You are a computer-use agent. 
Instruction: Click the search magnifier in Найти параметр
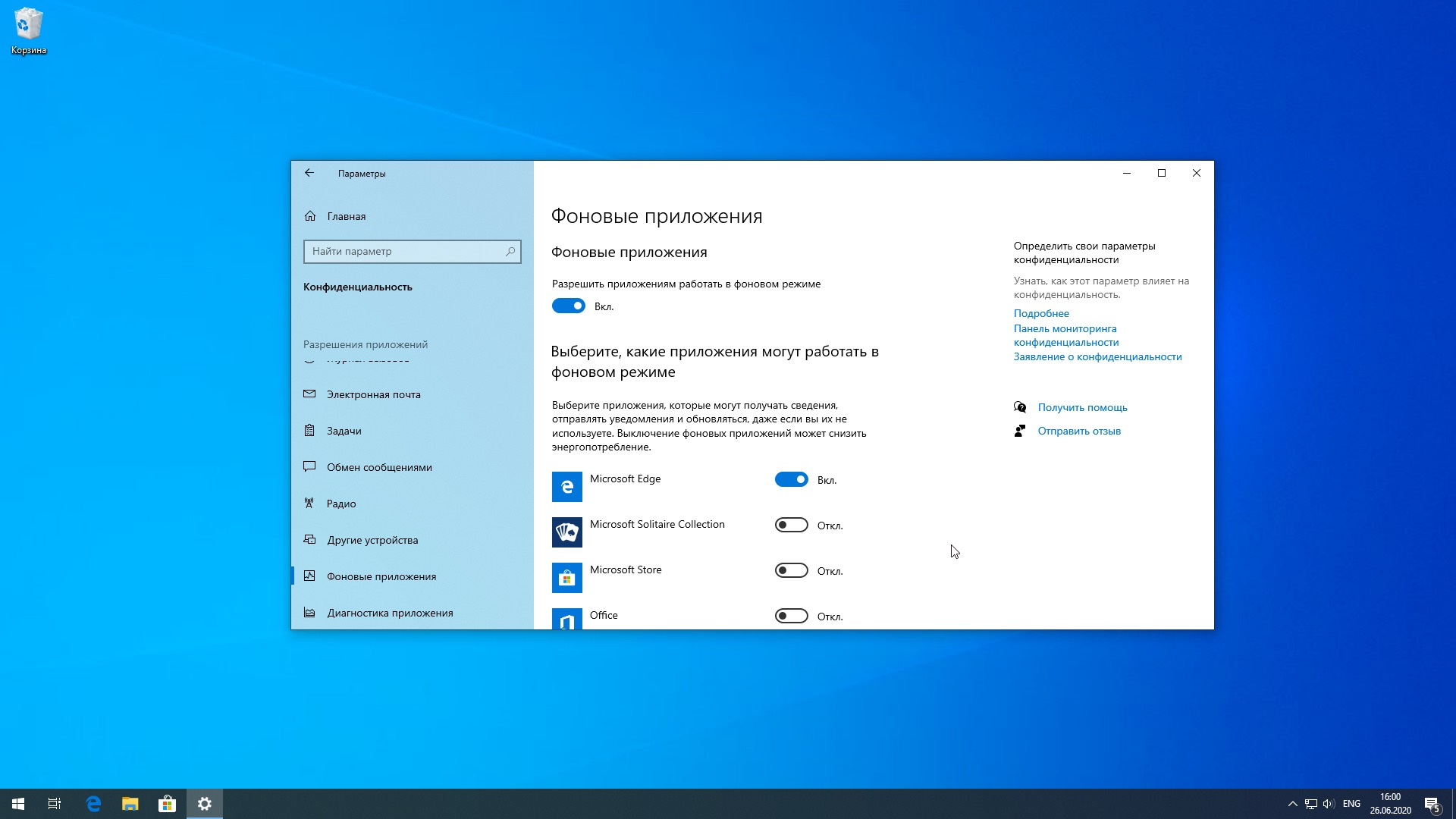[510, 251]
